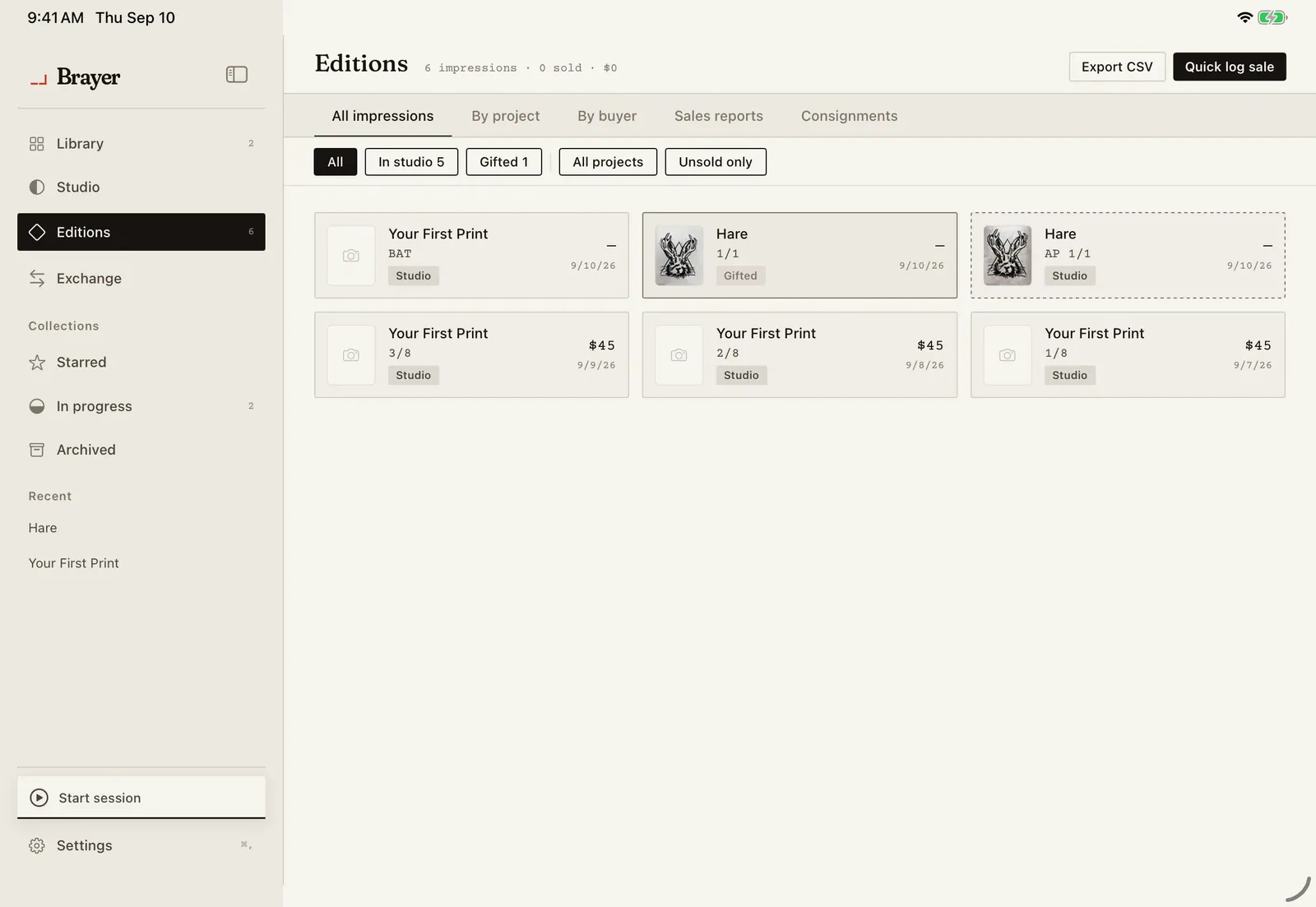Toggle the sidebar collapse icon
The width and height of the screenshot is (1316, 907).
click(236, 75)
